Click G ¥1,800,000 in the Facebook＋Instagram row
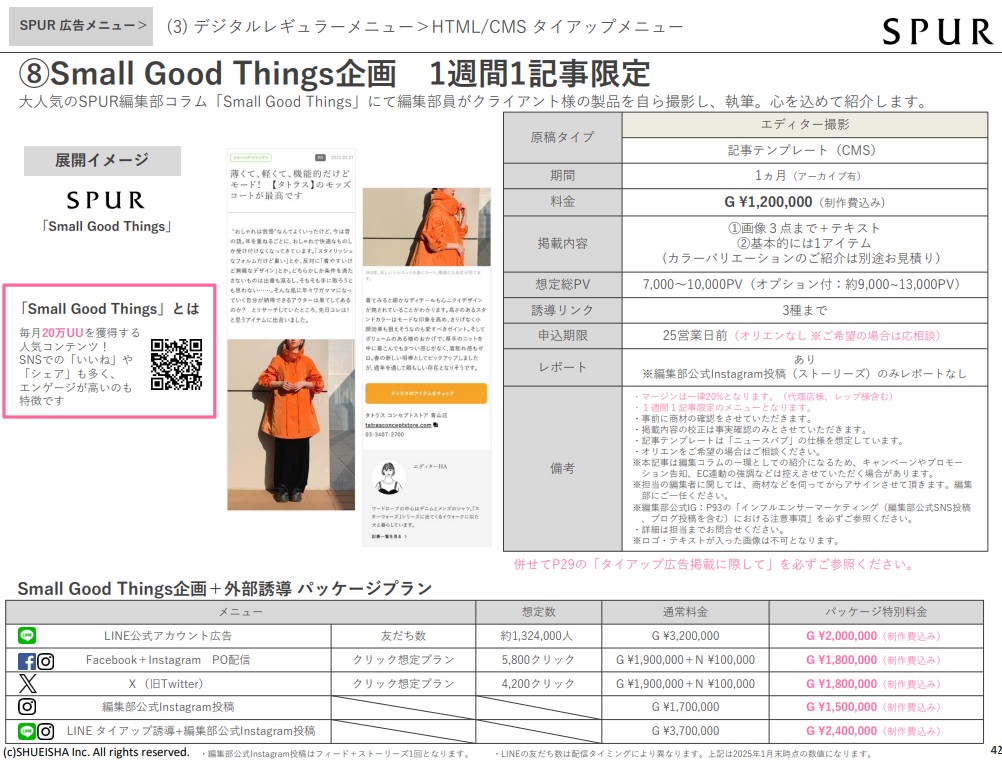1002x760 pixels. [841, 660]
